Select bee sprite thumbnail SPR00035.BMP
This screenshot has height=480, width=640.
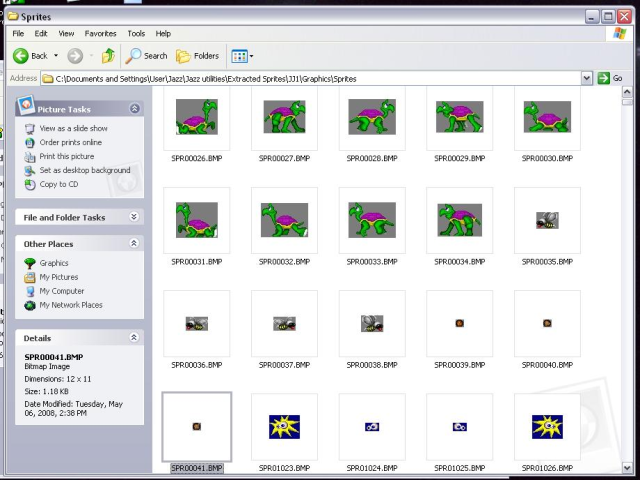point(547,220)
